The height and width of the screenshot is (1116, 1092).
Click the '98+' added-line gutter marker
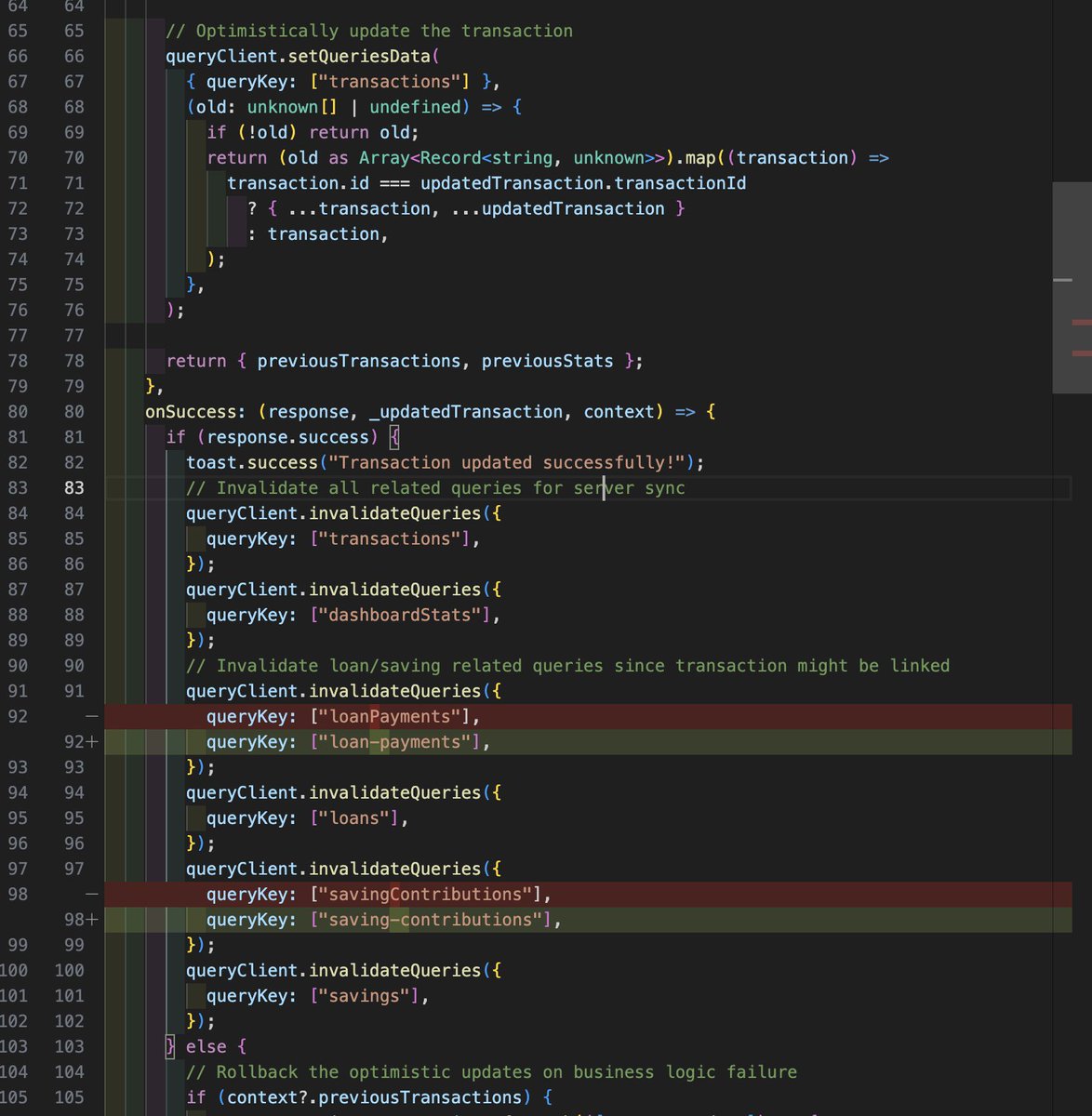tap(81, 919)
